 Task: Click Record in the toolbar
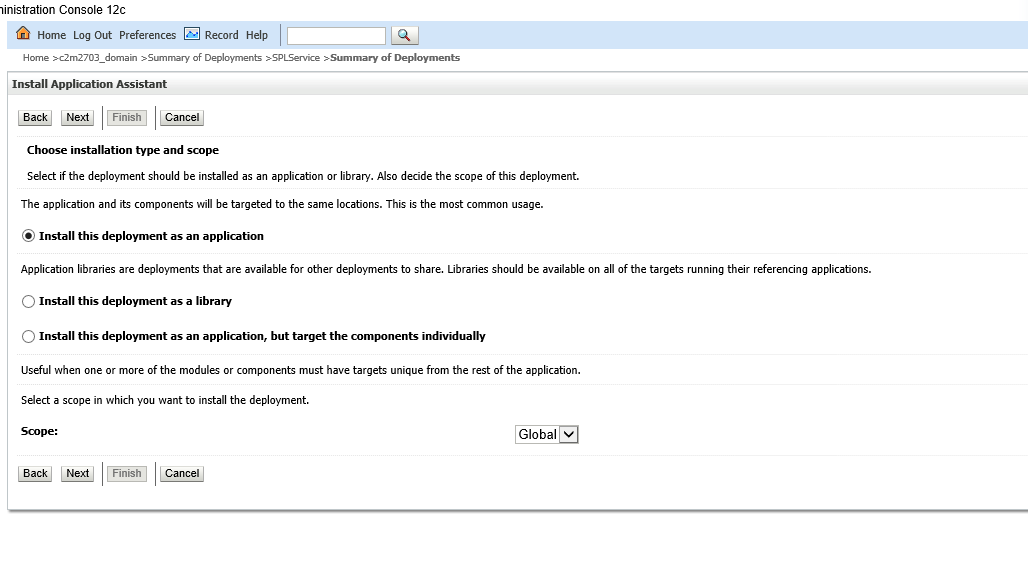tap(222, 35)
